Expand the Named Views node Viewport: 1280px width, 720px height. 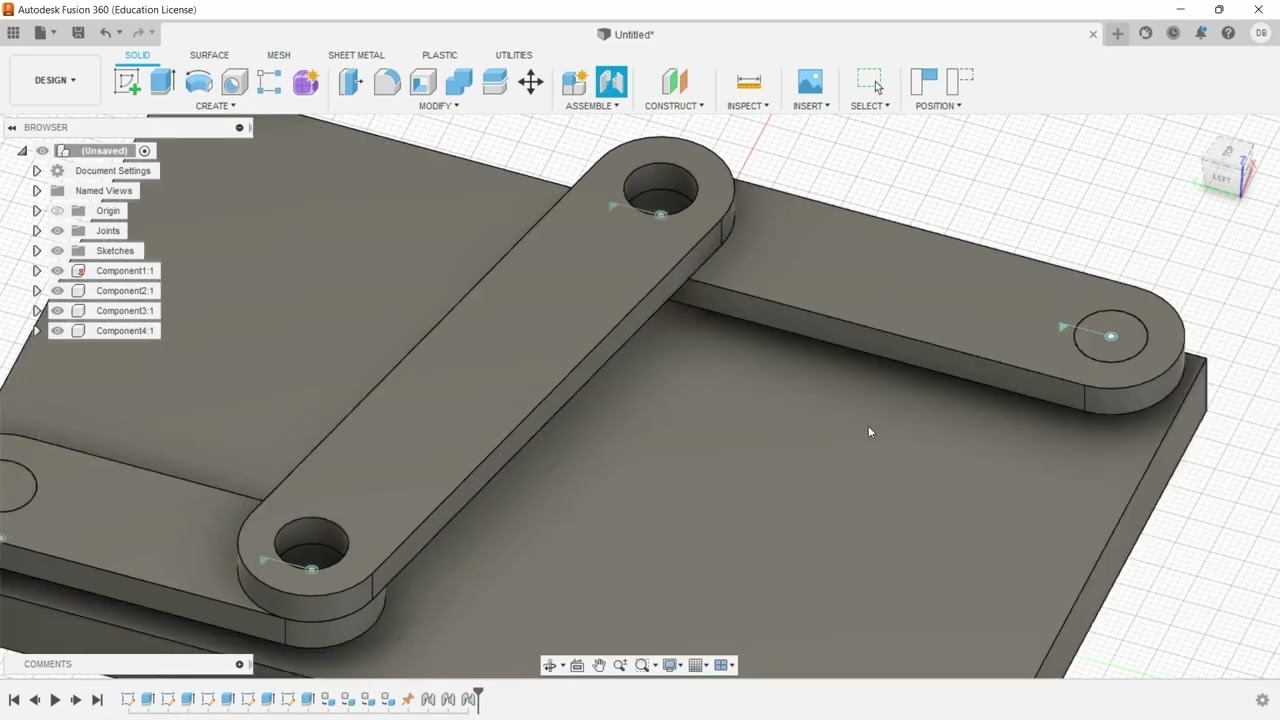pyautogui.click(x=37, y=191)
